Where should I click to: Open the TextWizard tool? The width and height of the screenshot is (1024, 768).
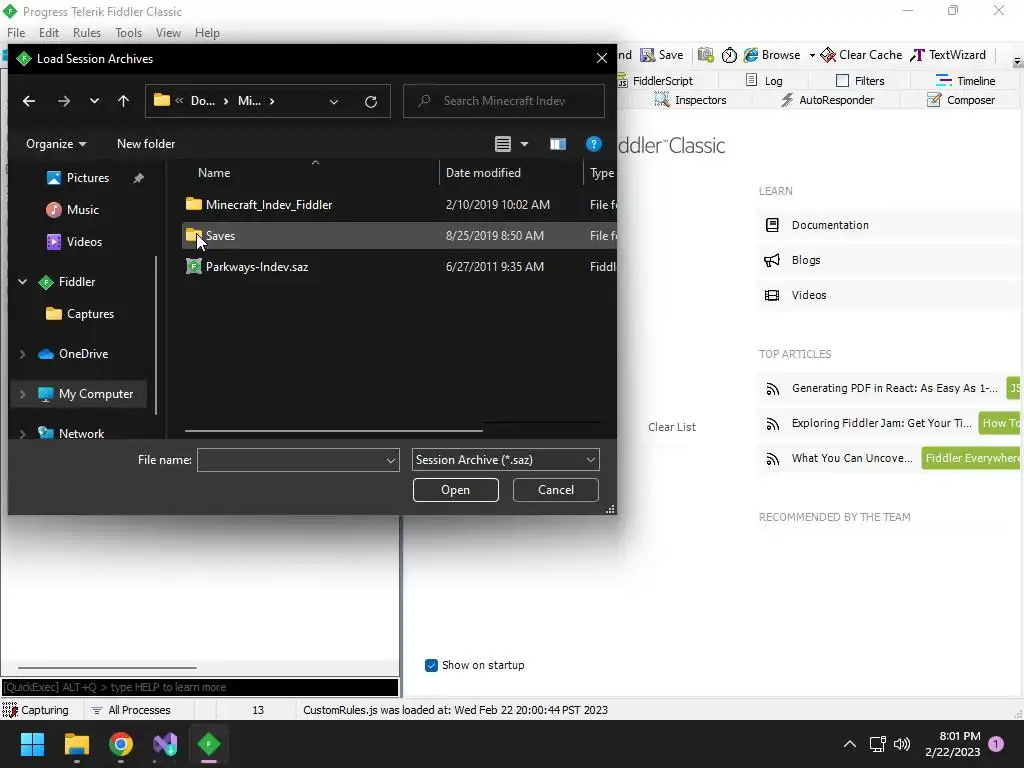[x=948, y=55]
